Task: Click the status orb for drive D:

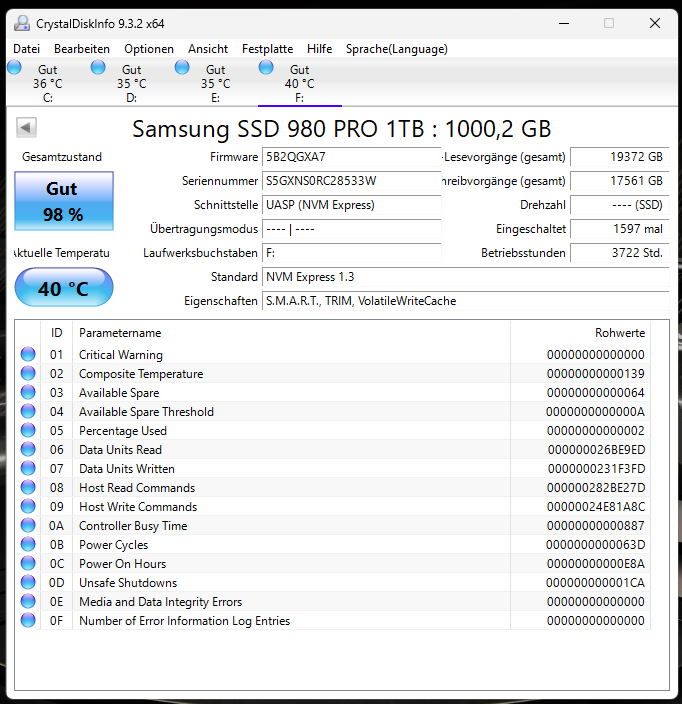Action: pyautogui.click(x=98, y=67)
